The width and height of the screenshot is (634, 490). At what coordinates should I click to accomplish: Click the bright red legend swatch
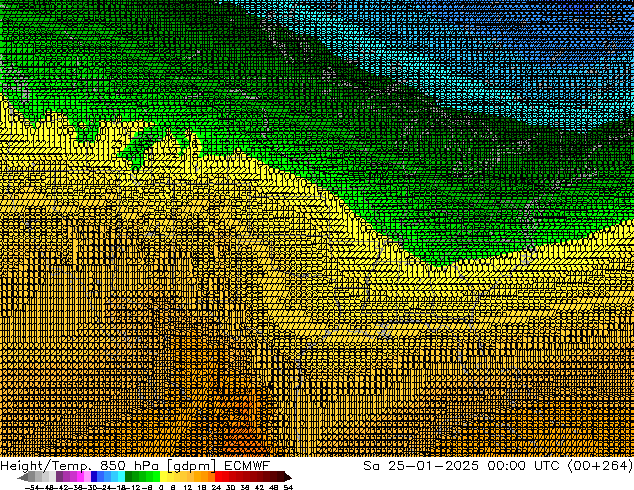218,476
